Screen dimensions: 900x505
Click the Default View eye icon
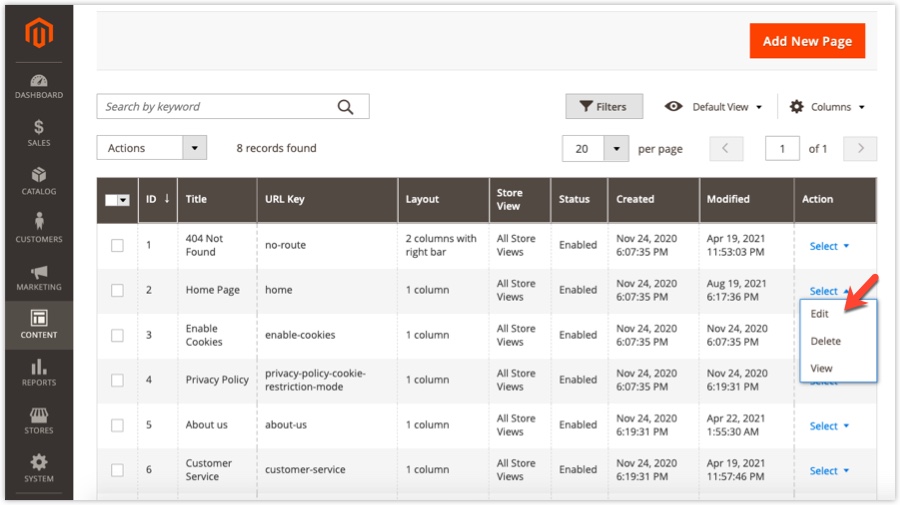click(673, 107)
